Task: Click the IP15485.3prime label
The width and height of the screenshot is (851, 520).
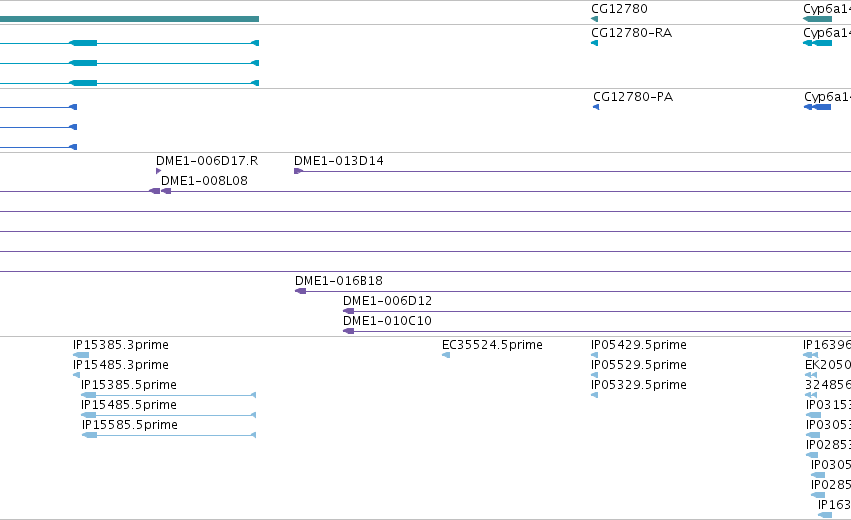Action: pyautogui.click(x=120, y=365)
